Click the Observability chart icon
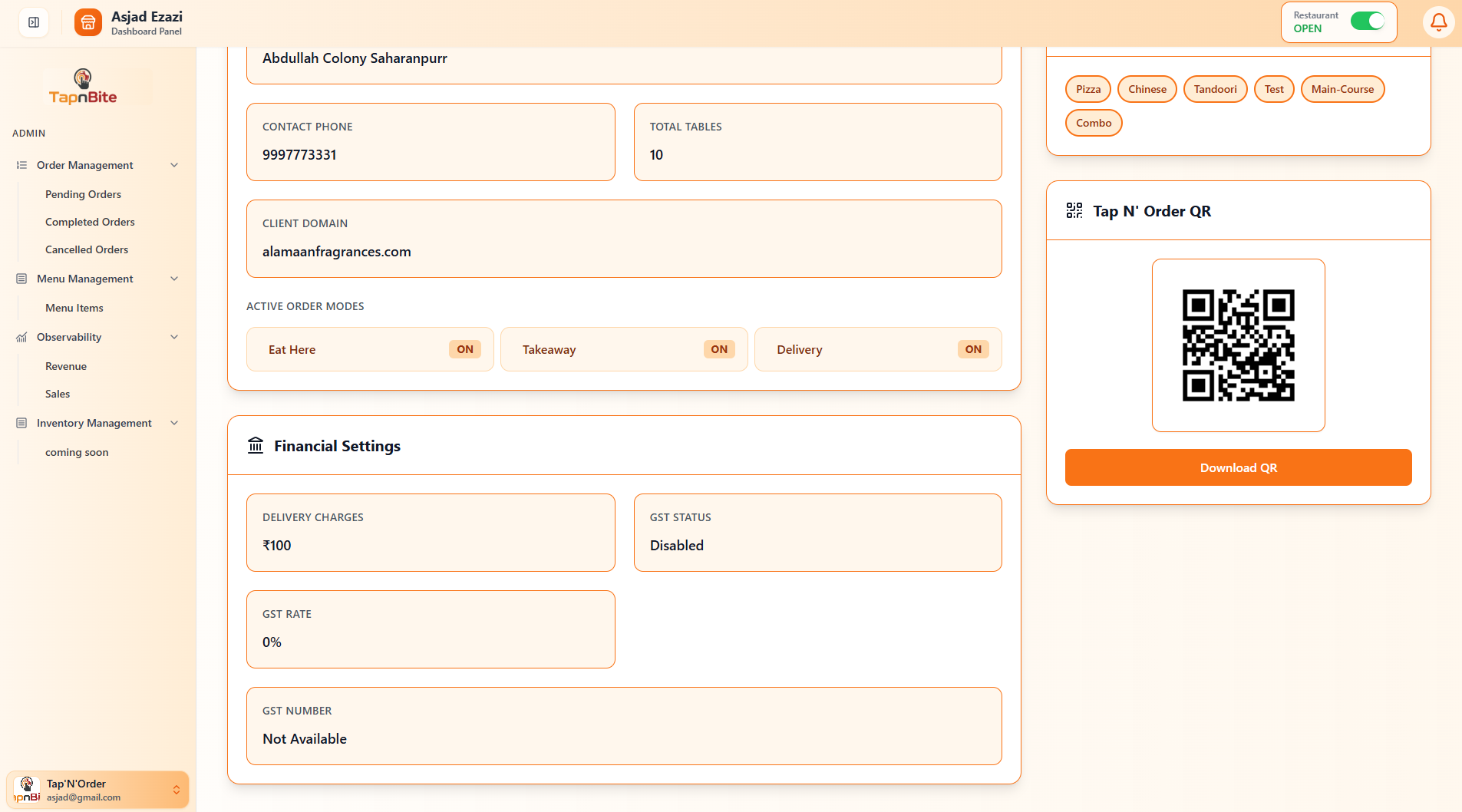 [x=21, y=337]
